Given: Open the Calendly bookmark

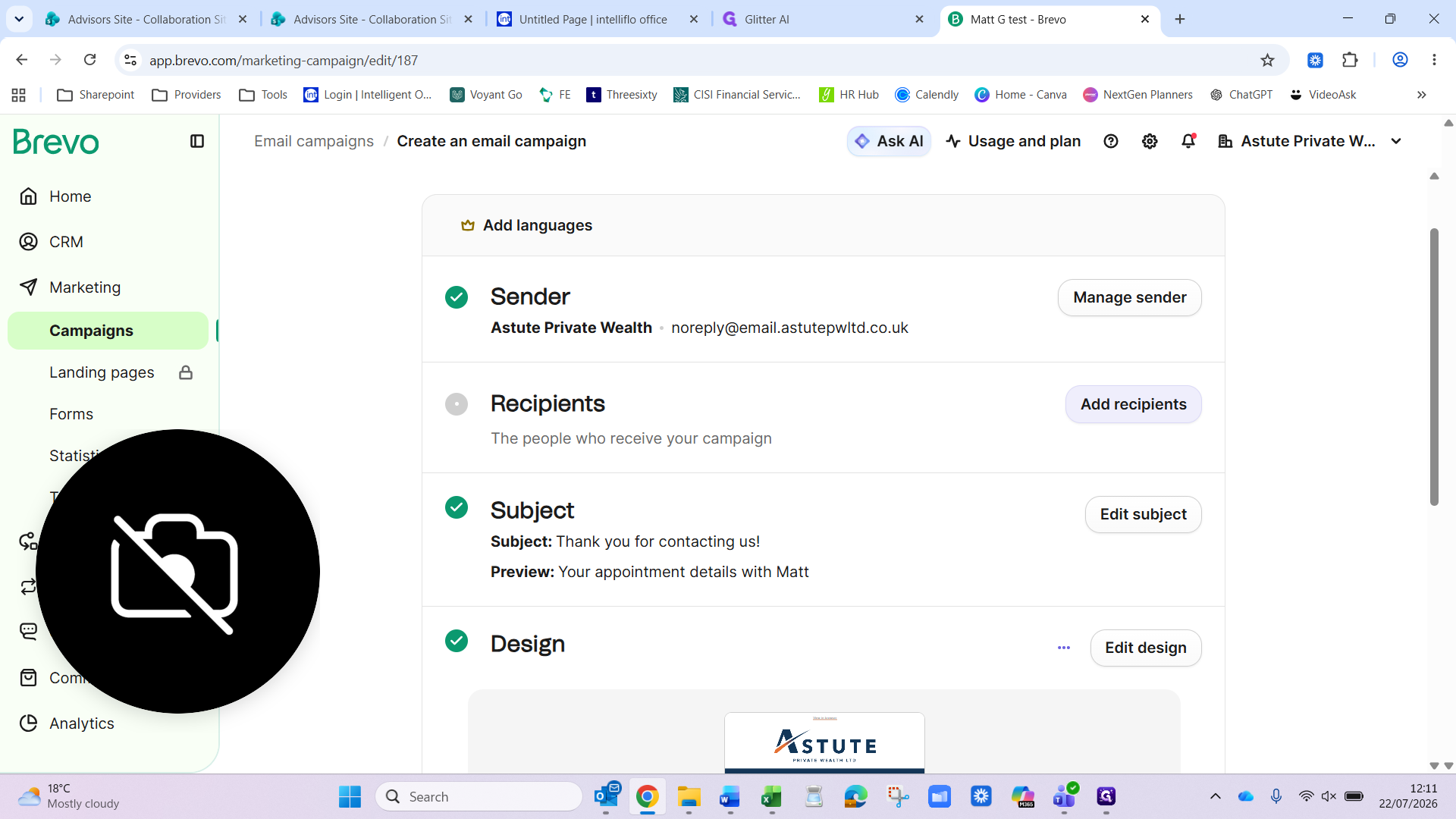Looking at the screenshot, I should (x=927, y=95).
